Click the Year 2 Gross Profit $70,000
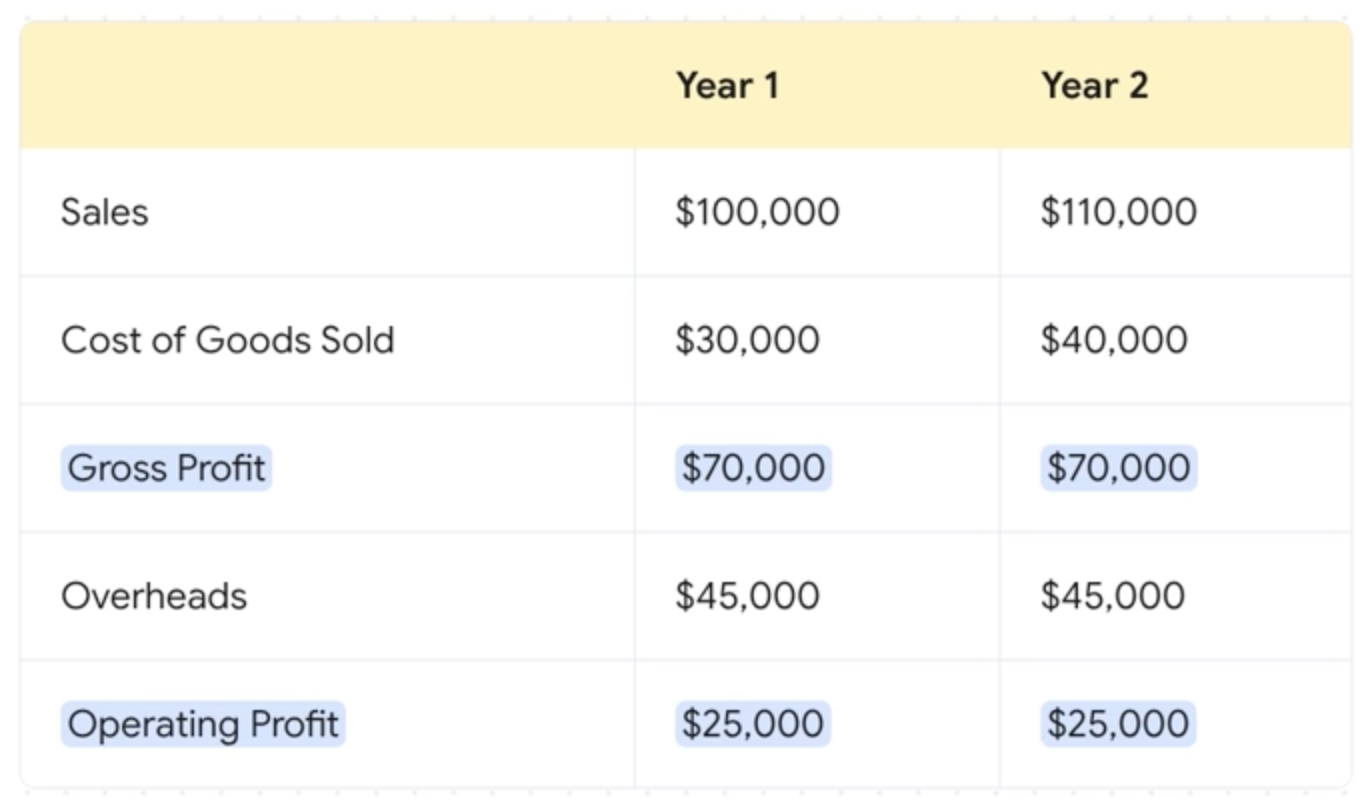This screenshot has height=806, width=1368. tap(1118, 468)
